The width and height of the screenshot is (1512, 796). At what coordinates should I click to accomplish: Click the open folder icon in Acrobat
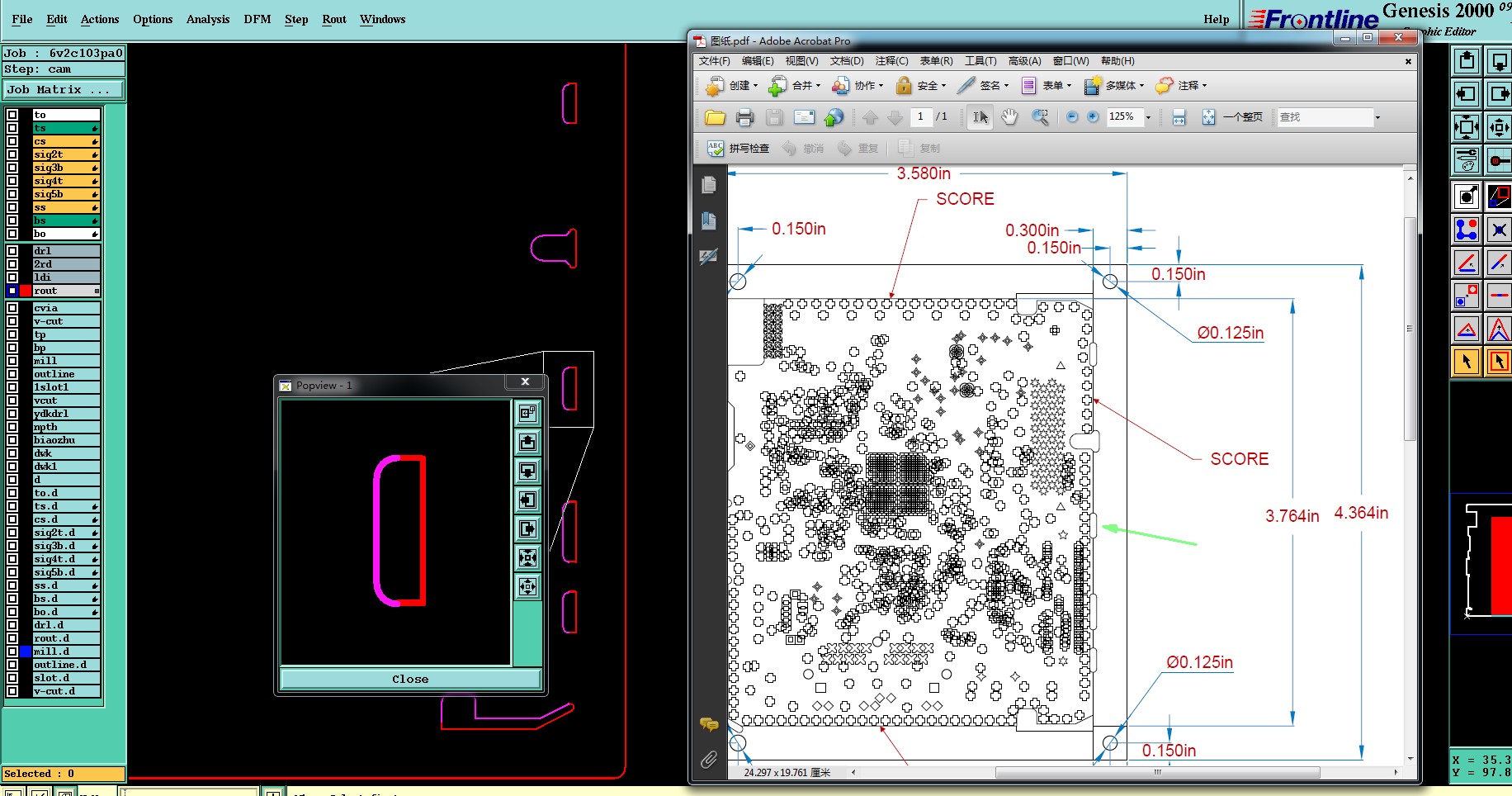point(715,117)
